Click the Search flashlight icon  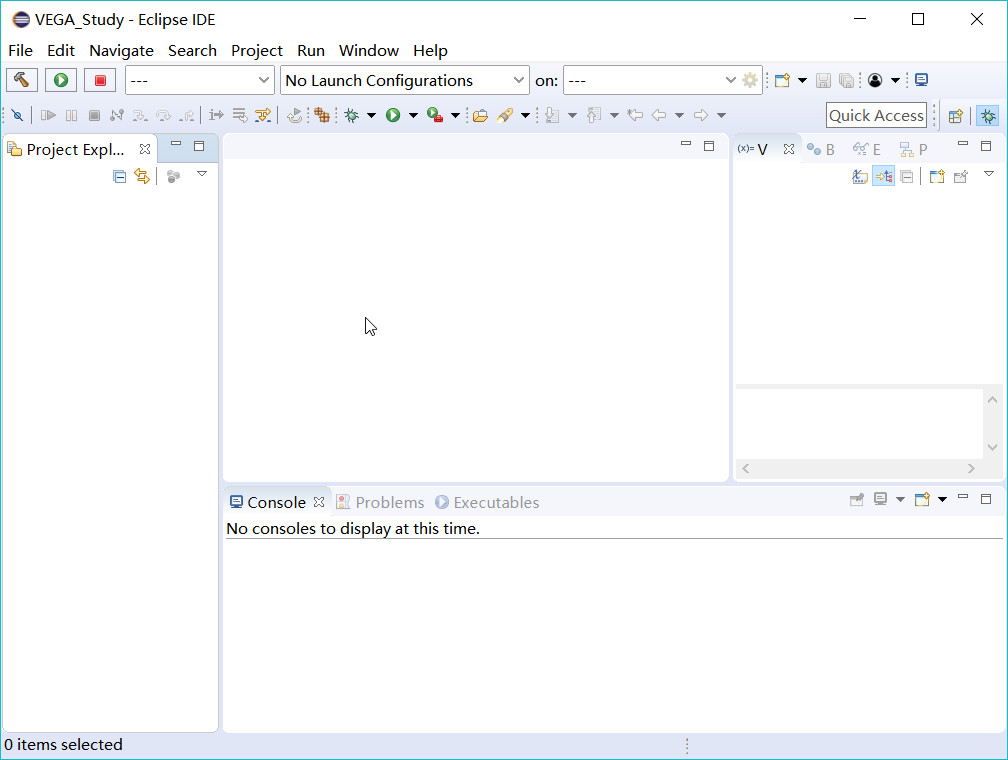(x=505, y=115)
